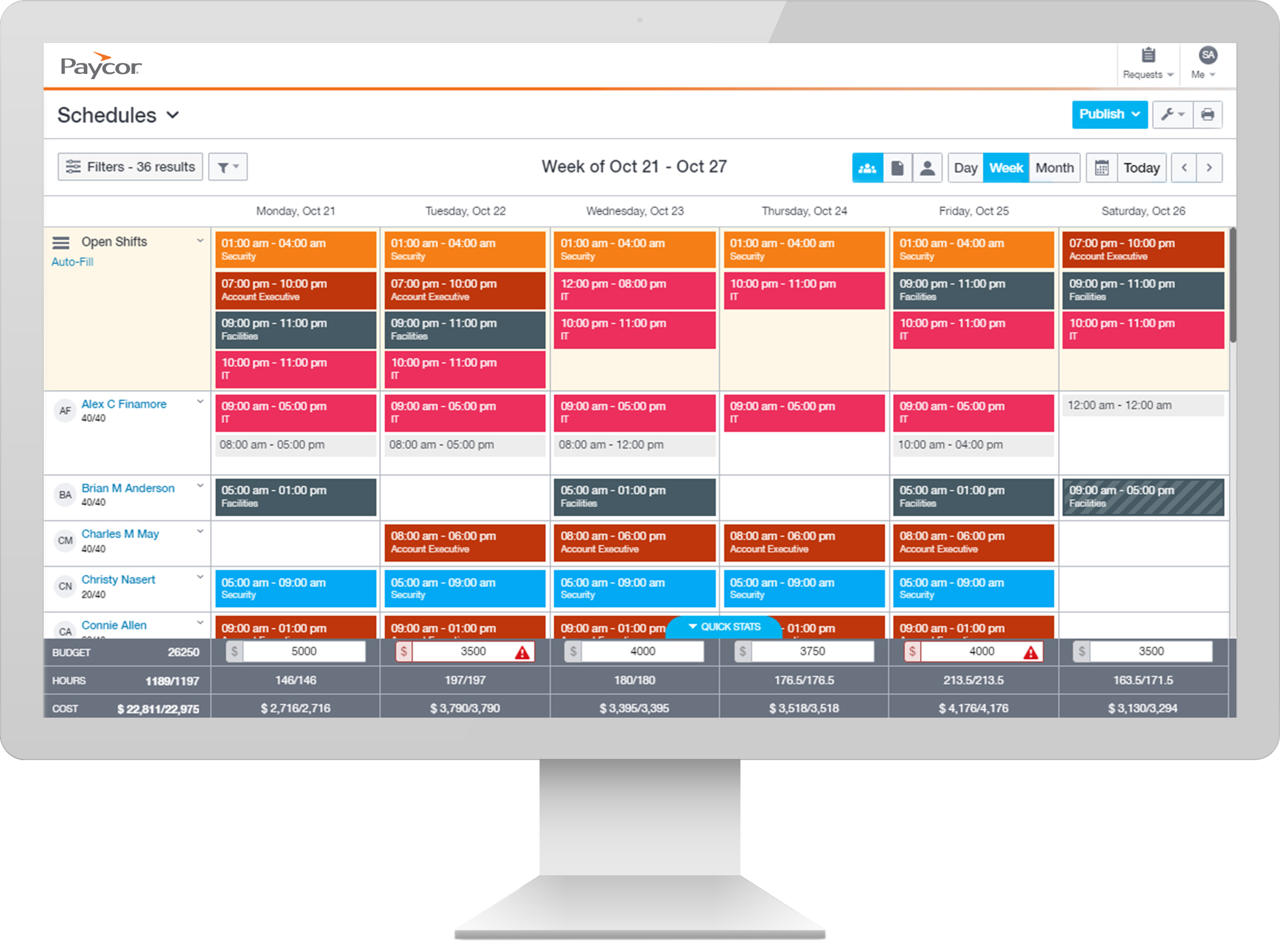The image size is (1280, 952).
Task: Click the filter funnel icon
Action: [x=225, y=167]
